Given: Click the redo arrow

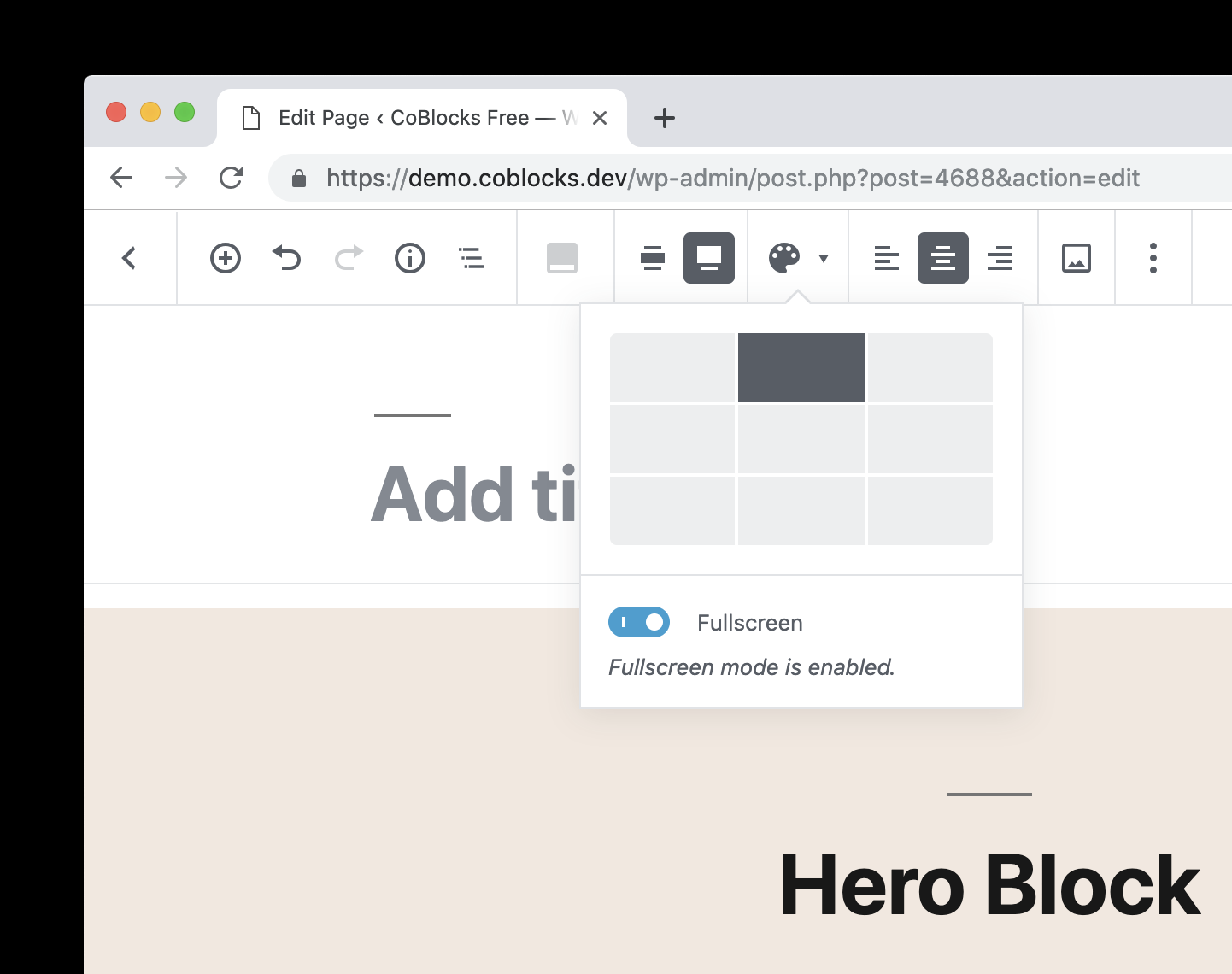Looking at the screenshot, I should (x=349, y=258).
